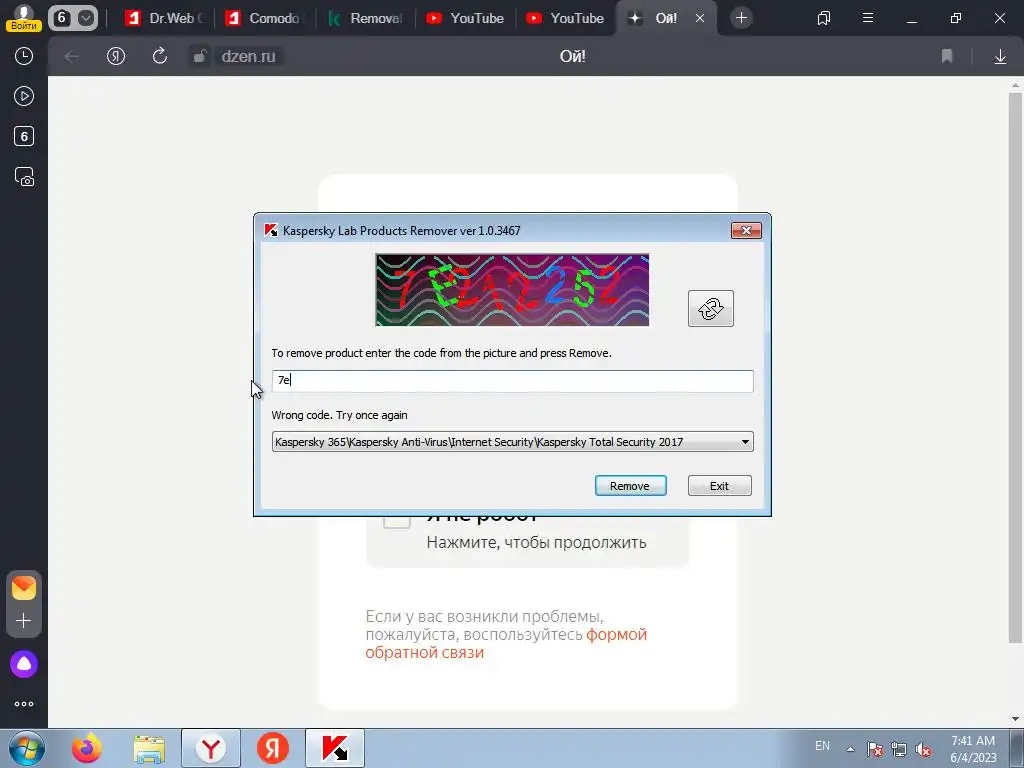Reload the current page
The height and width of the screenshot is (768, 1024).
(x=160, y=56)
